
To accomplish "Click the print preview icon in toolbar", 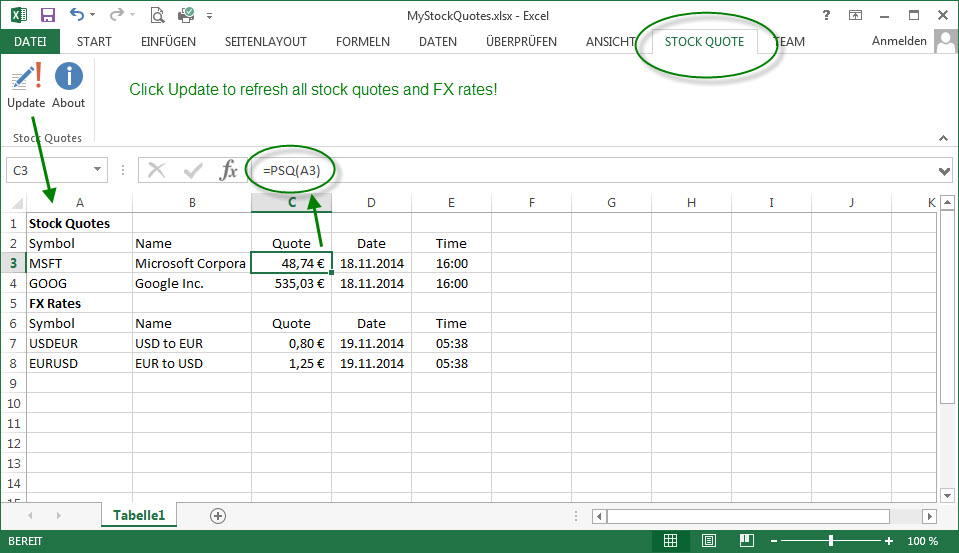I will (157, 15).
